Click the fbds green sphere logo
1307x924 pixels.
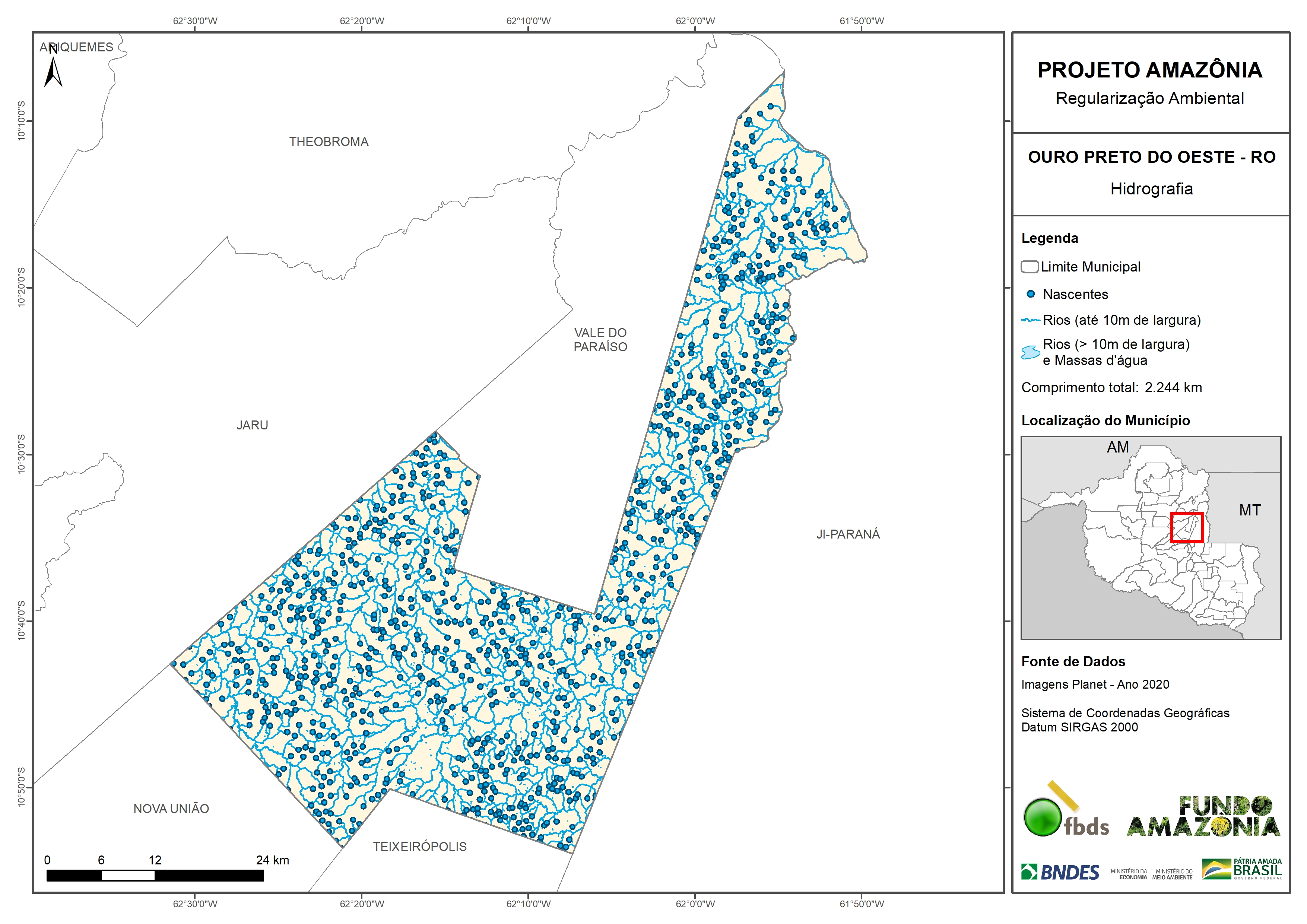click(1043, 817)
